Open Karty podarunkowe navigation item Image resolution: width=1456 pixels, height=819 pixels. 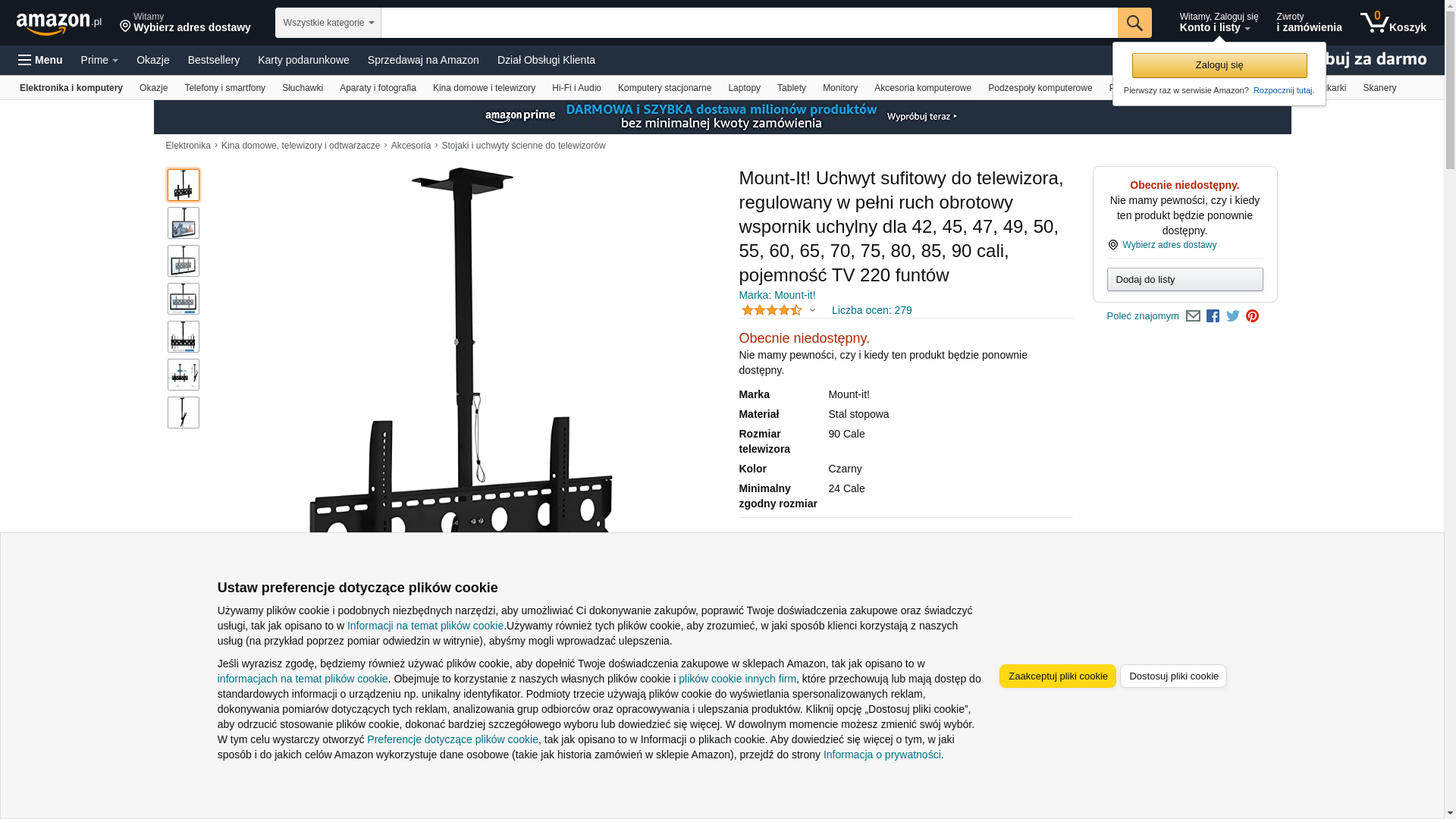303,60
